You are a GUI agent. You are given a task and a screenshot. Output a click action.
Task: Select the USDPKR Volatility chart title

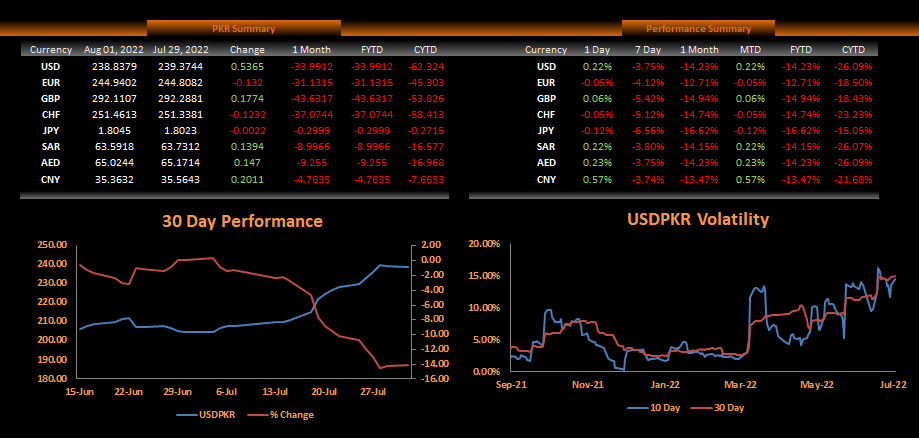tap(697, 219)
